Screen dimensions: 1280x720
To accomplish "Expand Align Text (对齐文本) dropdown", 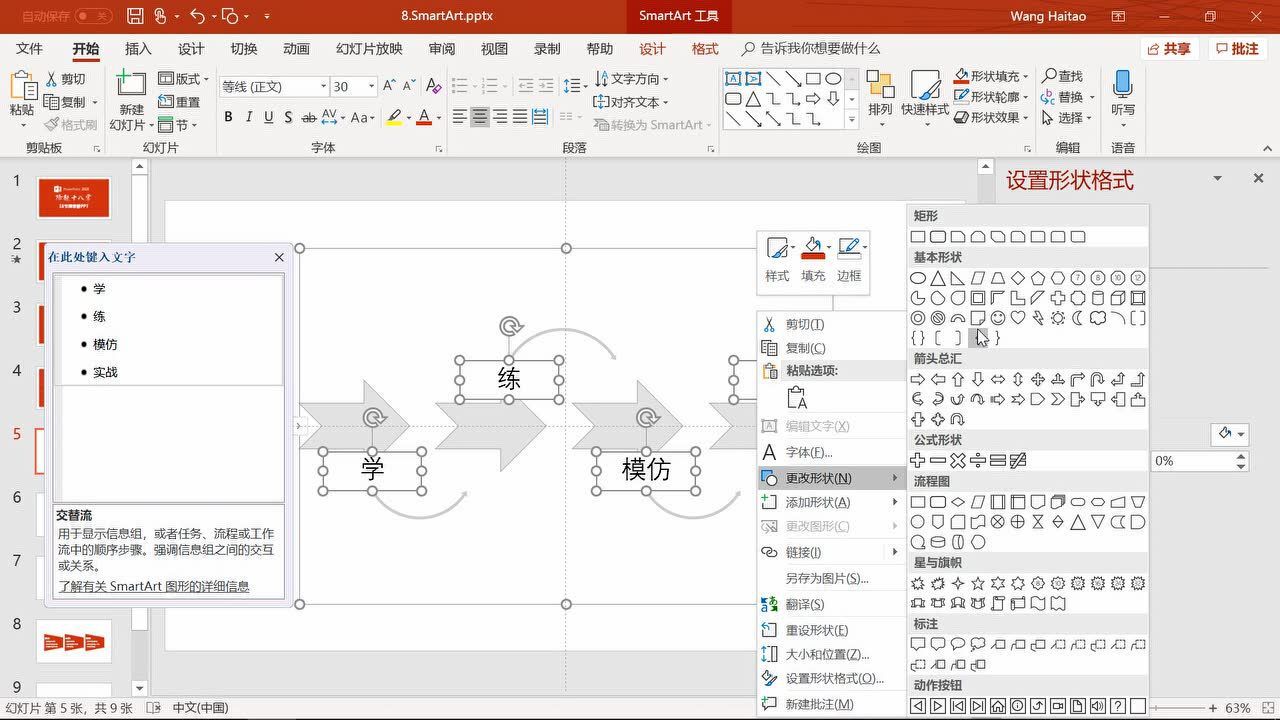I will click(x=631, y=102).
